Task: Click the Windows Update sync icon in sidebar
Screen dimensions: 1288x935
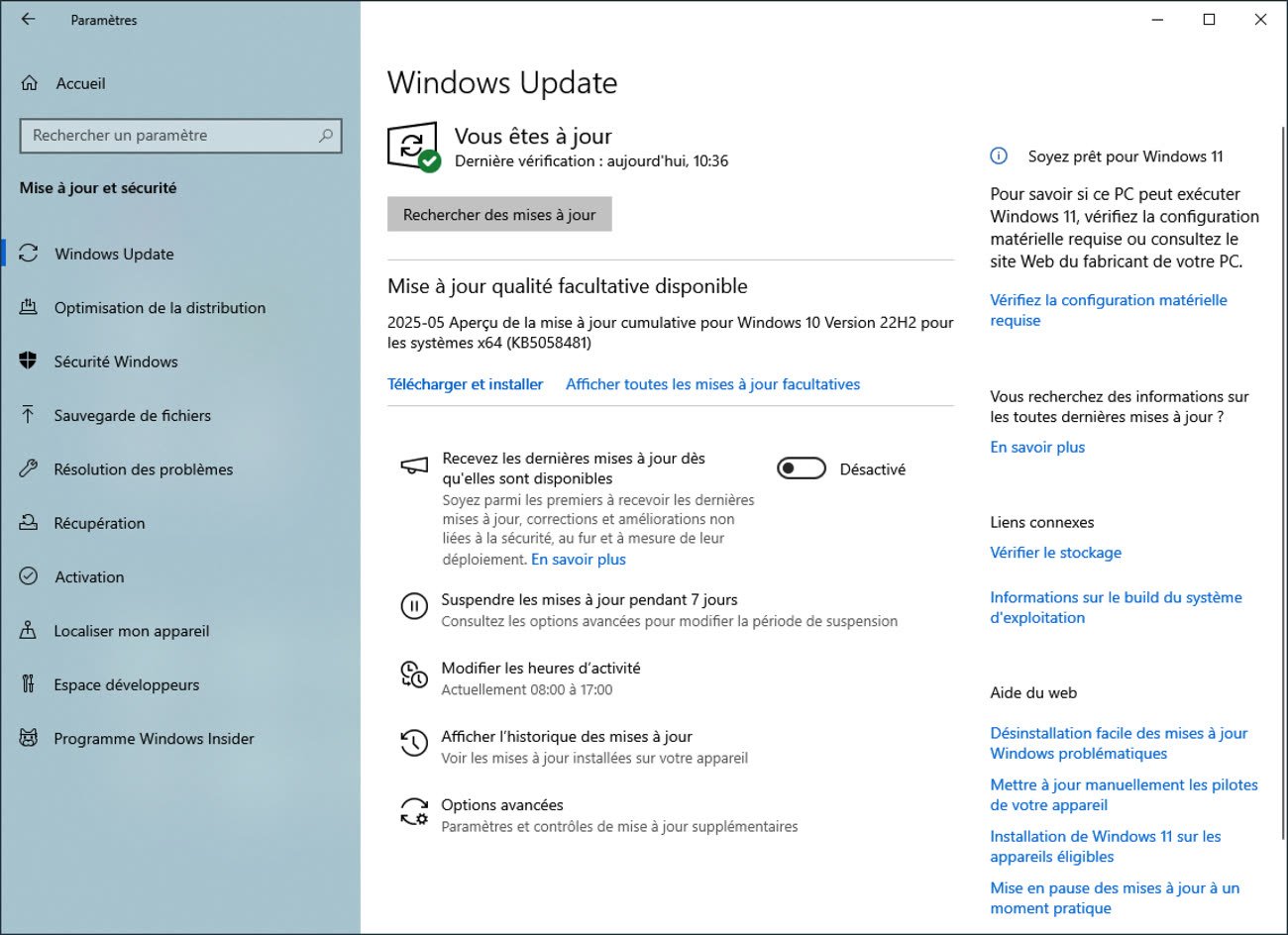Action: click(29, 254)
